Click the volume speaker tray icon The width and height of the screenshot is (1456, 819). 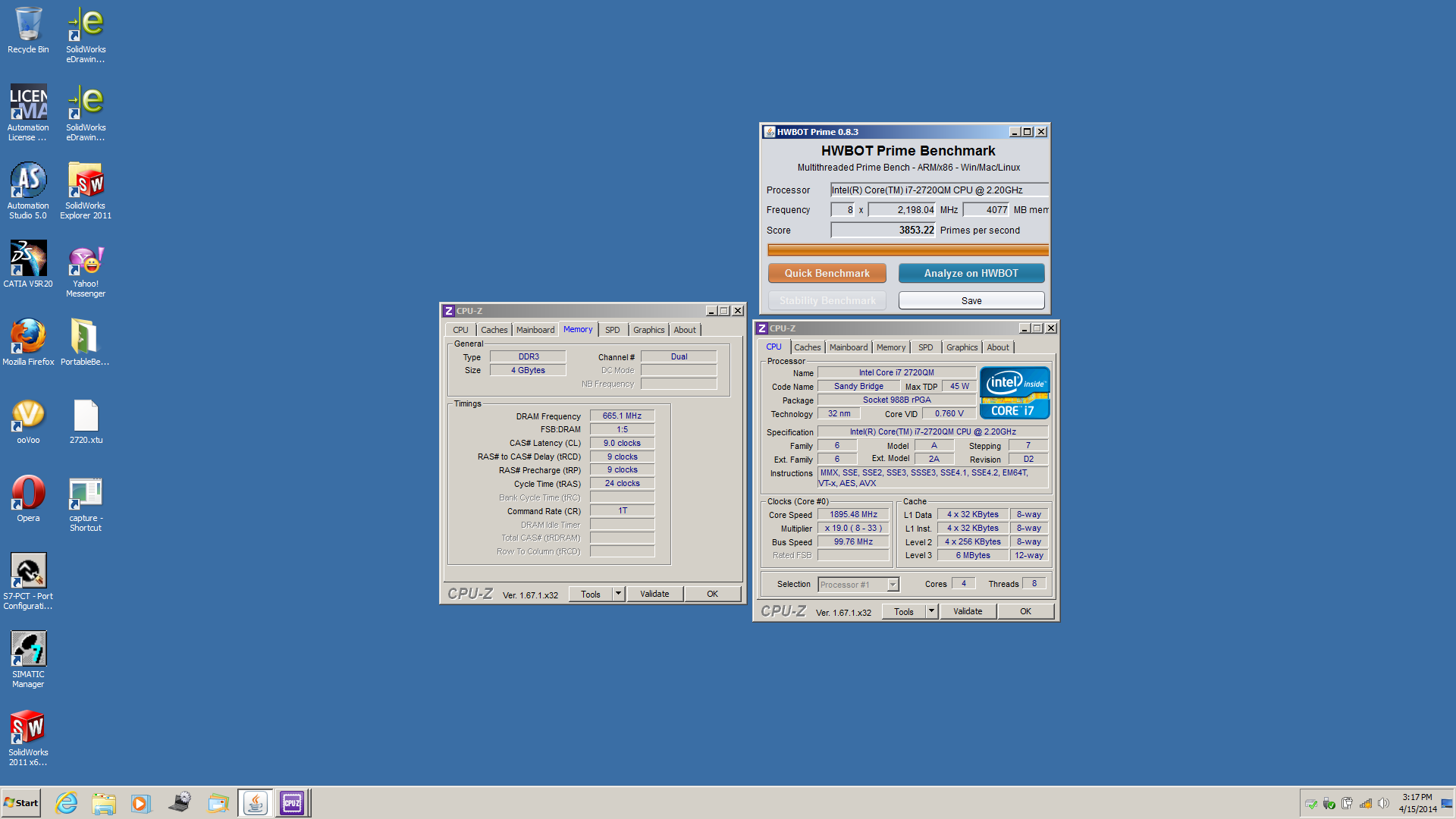point(1383,803)
